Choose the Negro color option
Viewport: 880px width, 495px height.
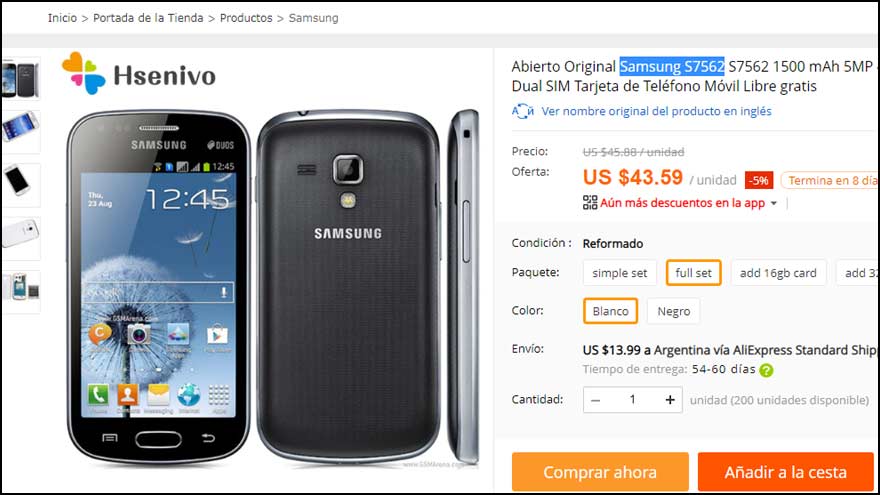click(673, 311)
